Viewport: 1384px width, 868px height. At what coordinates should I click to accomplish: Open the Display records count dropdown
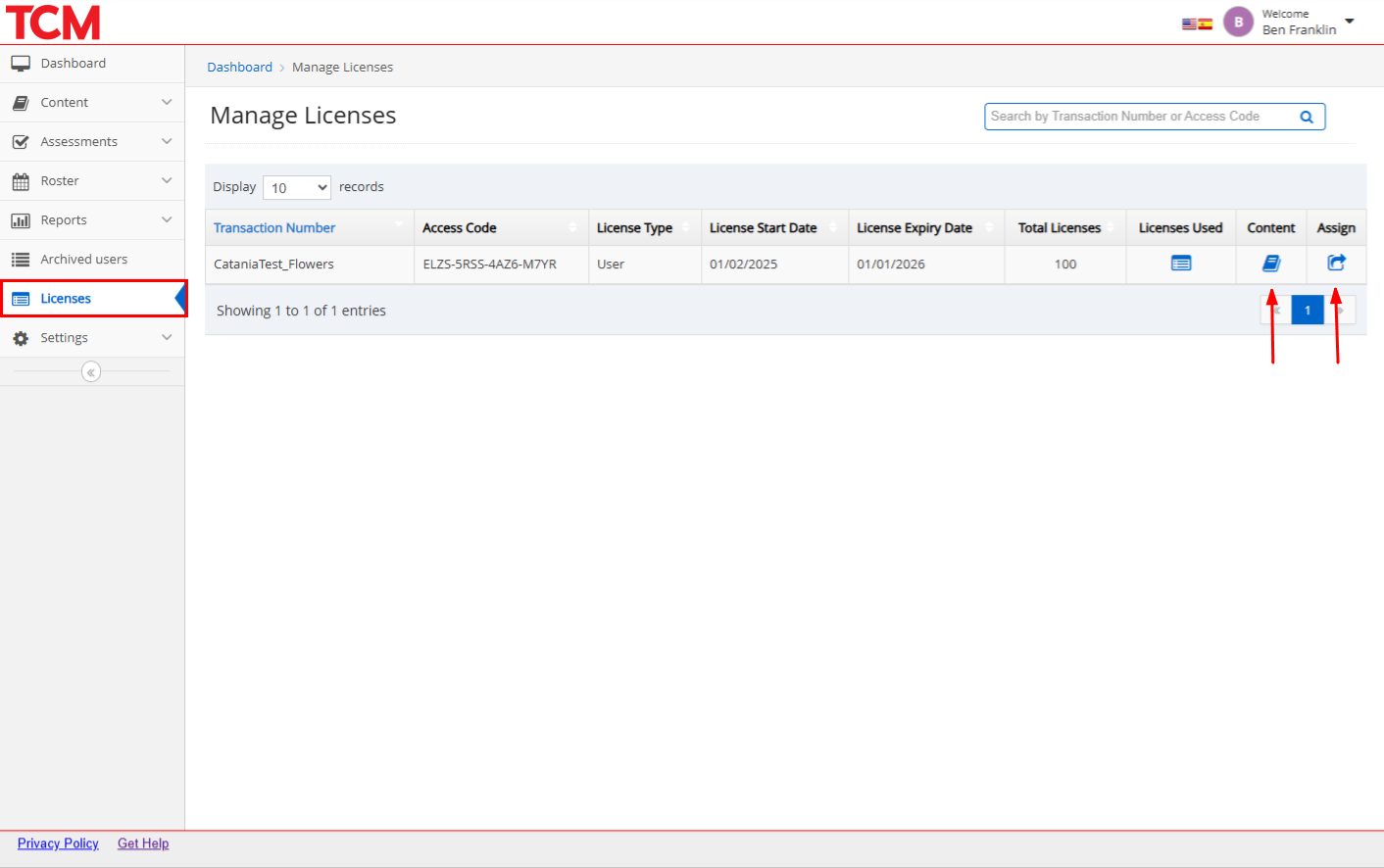point(297,187)
